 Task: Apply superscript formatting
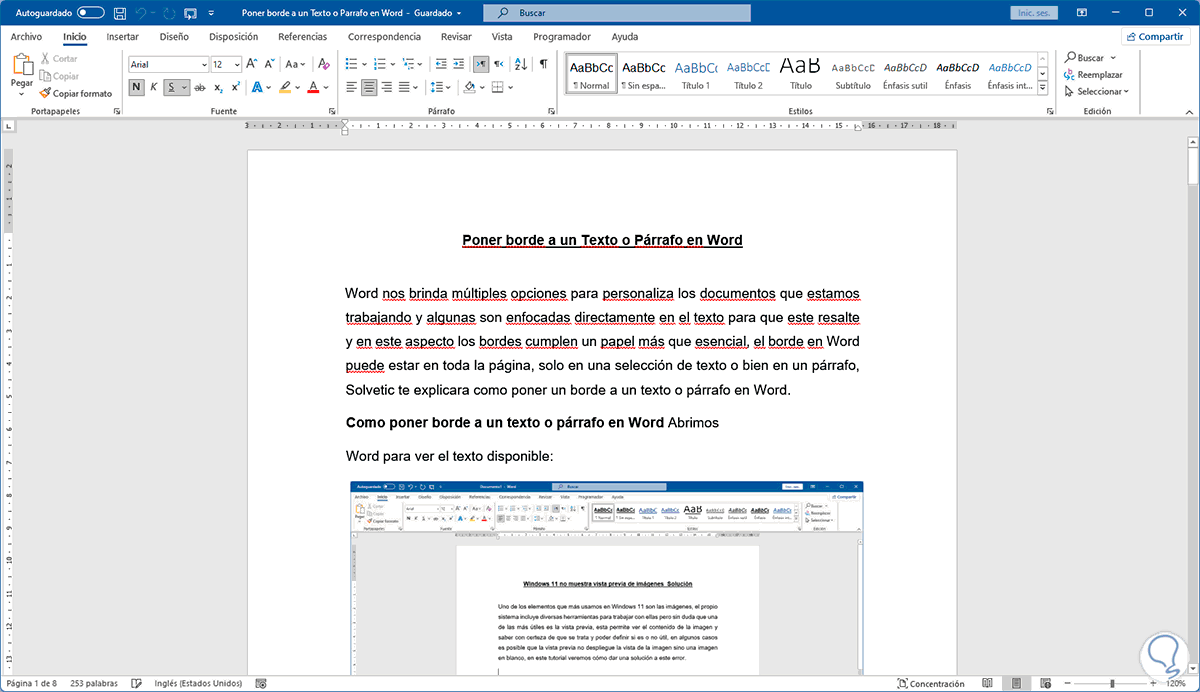point(235,87)
